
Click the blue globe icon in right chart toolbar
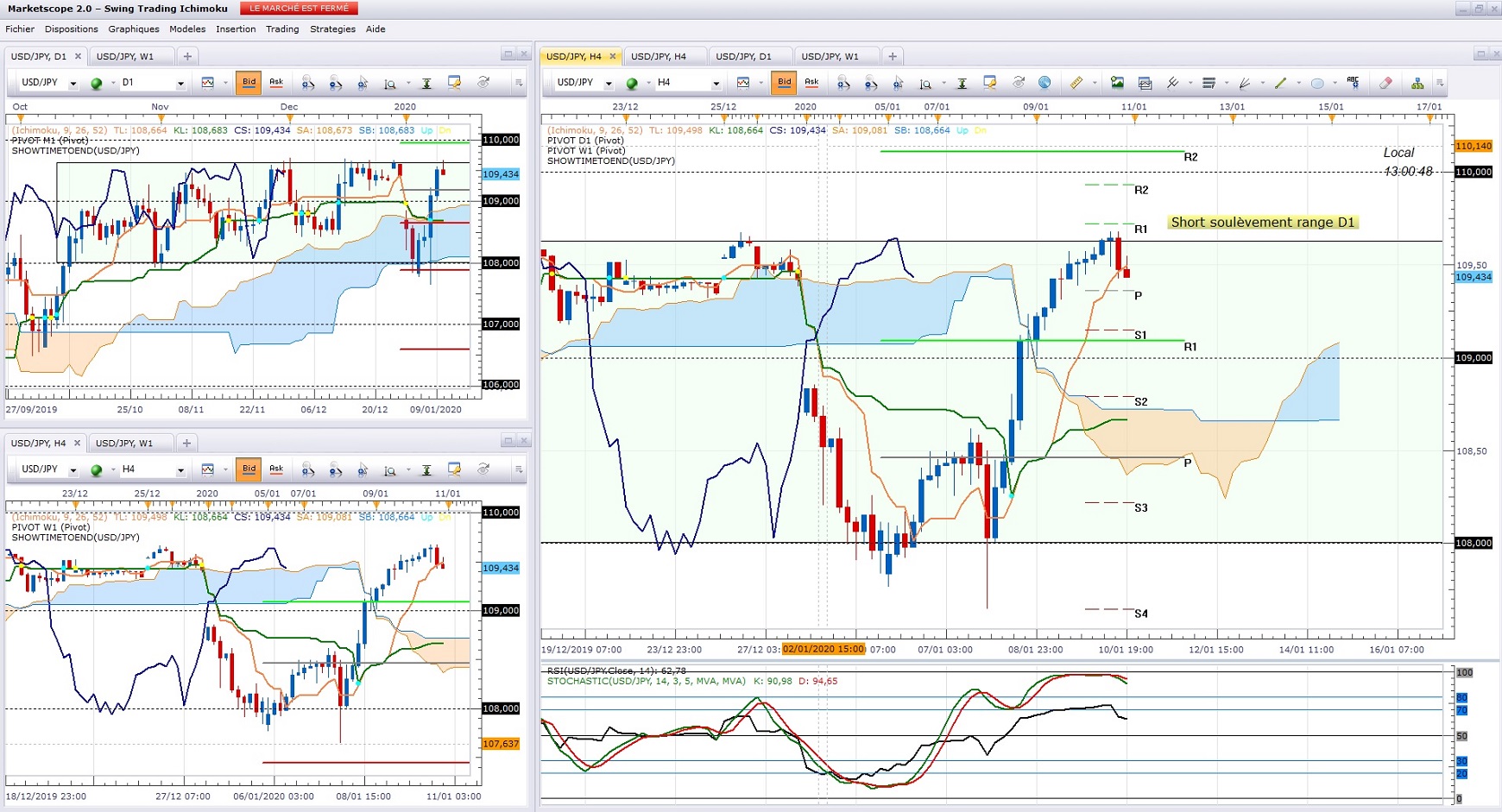coord(1044,83)
